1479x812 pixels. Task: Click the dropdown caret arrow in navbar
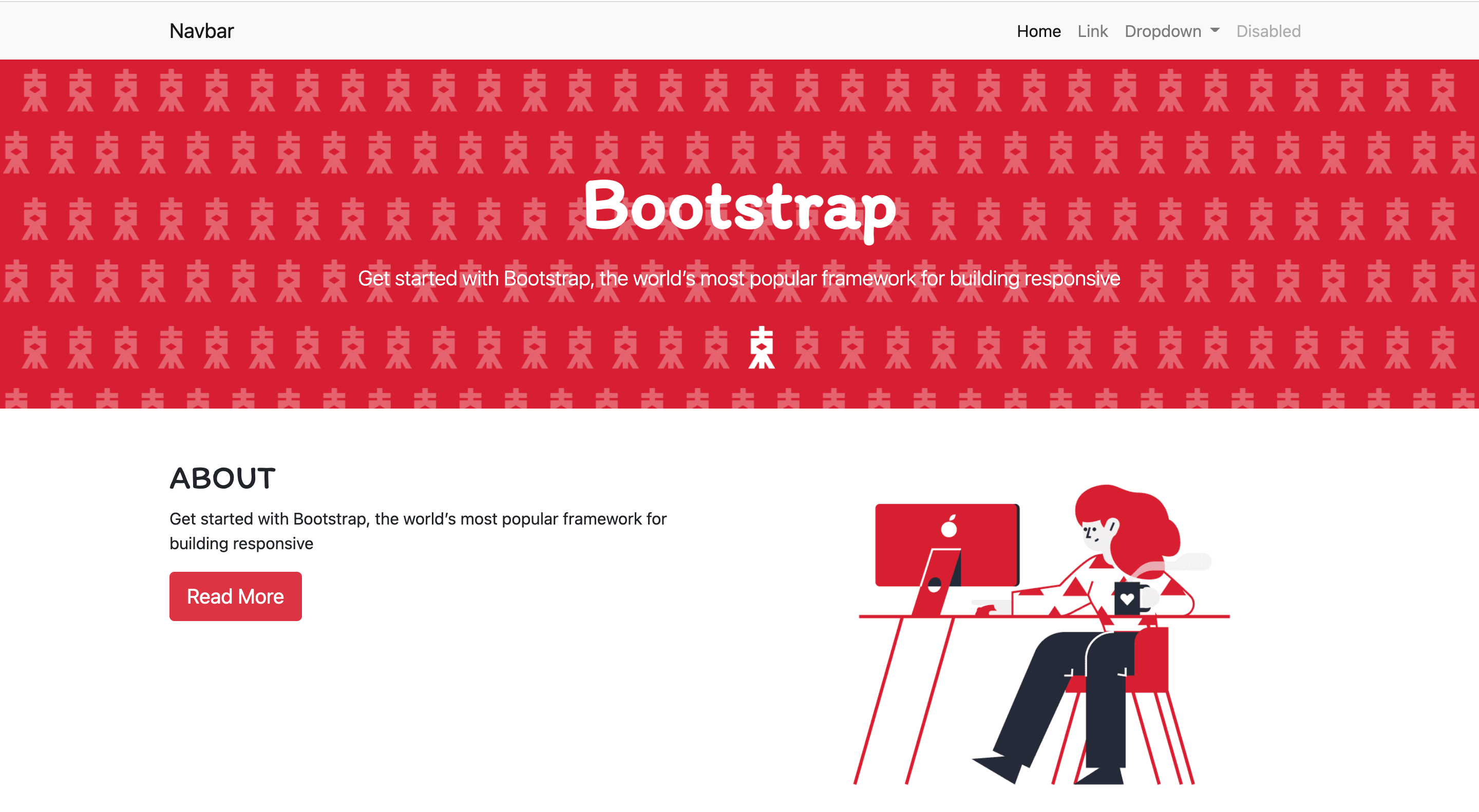point(1215,30)
